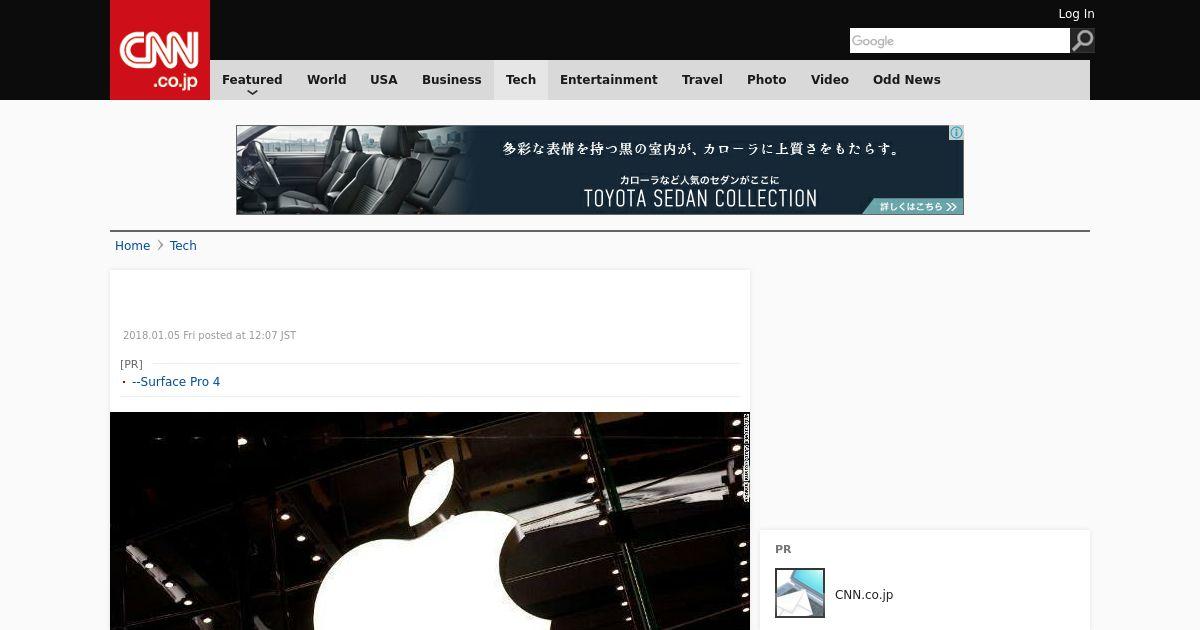Open the Odd News section
The height and width of the screenshot is (630, 1200).
click(x=907, y=80)
